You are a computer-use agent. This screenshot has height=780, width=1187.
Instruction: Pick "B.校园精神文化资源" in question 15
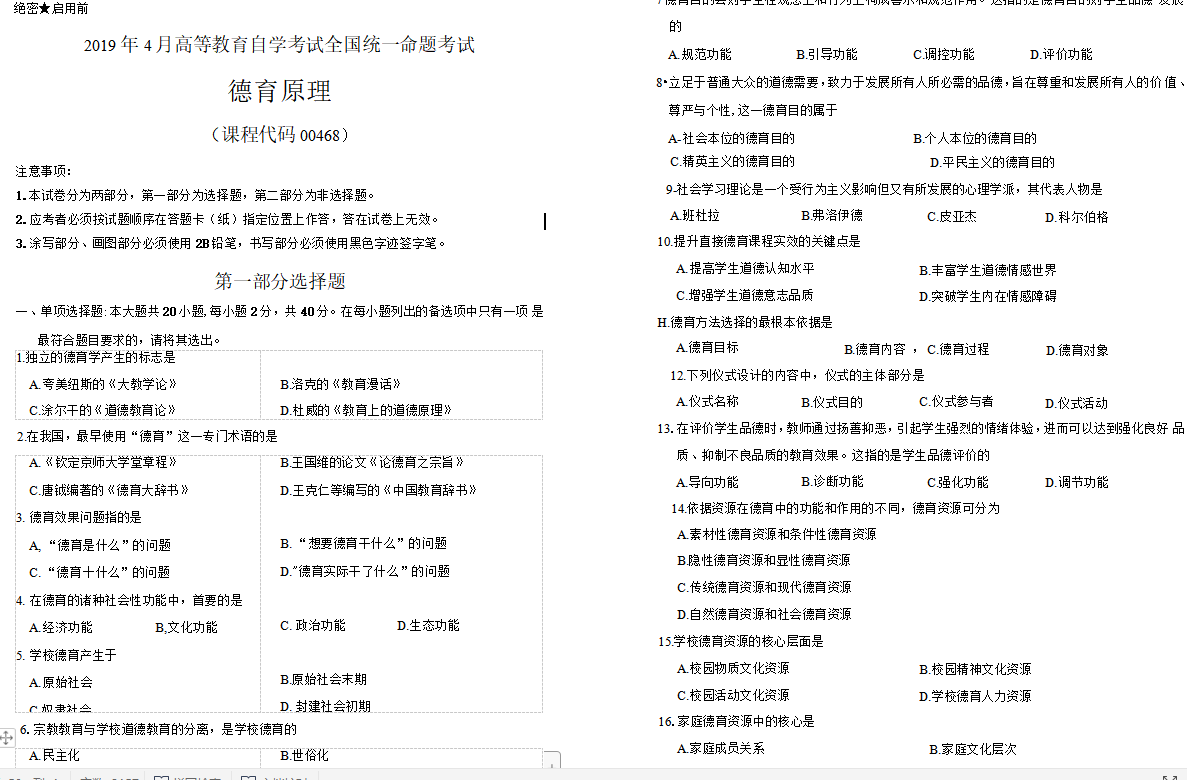975,669
